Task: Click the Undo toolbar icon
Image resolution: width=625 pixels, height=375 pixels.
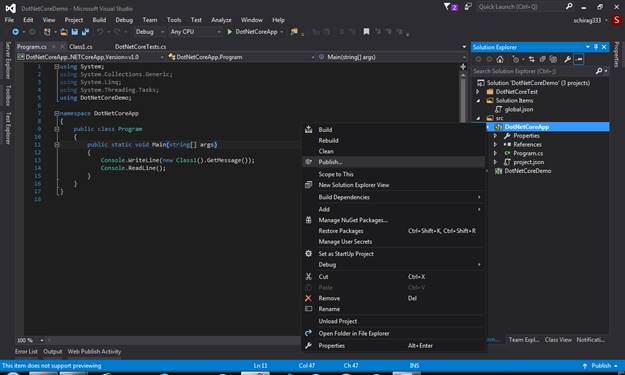Action: tap(100, 31)
